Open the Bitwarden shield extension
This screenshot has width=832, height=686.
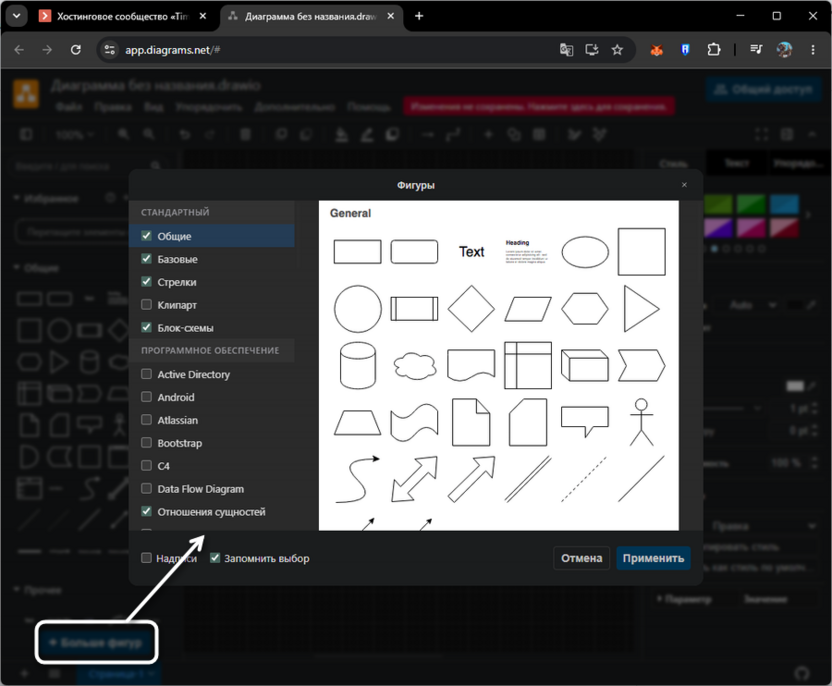685,50
